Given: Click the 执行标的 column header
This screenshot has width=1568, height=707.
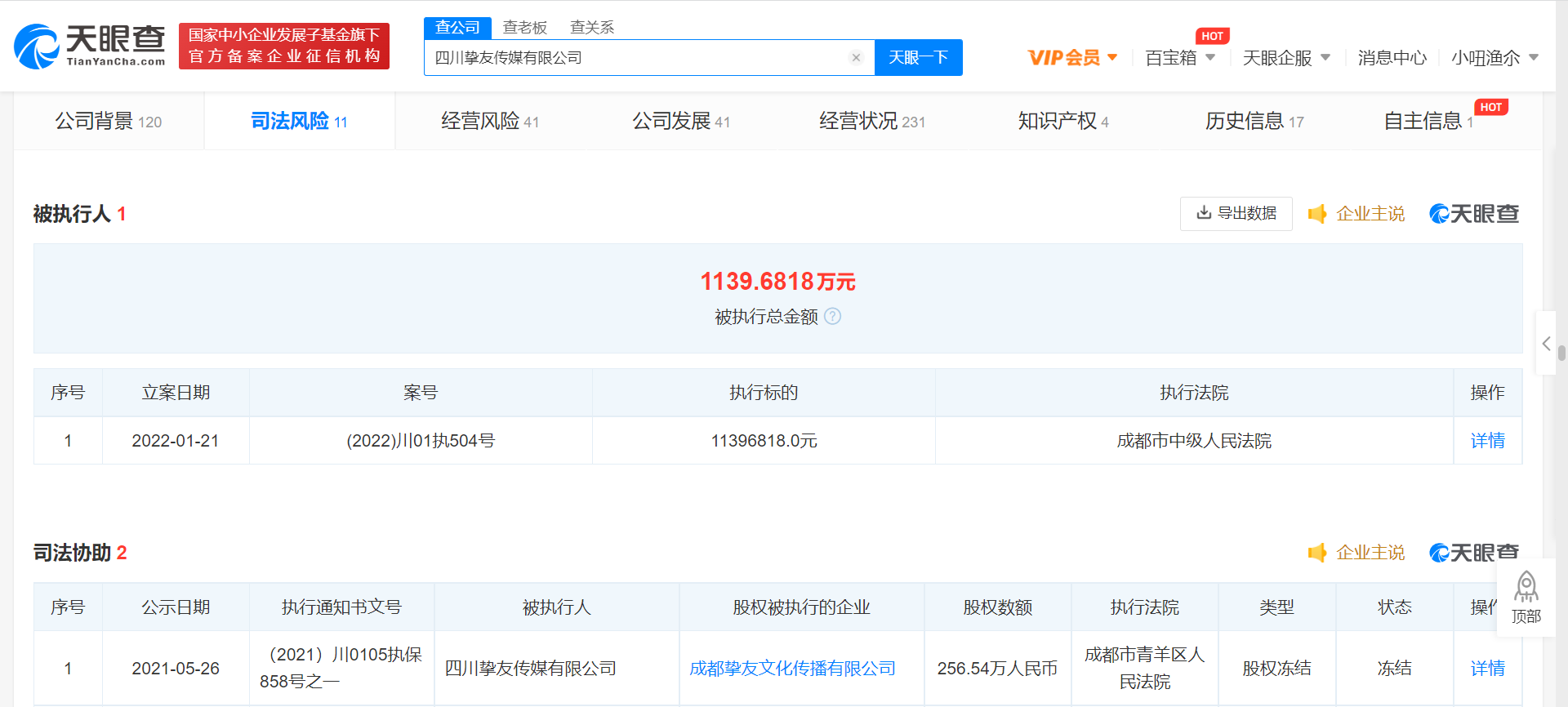Looking at the screenshot, I should click(x=764, y=393).
